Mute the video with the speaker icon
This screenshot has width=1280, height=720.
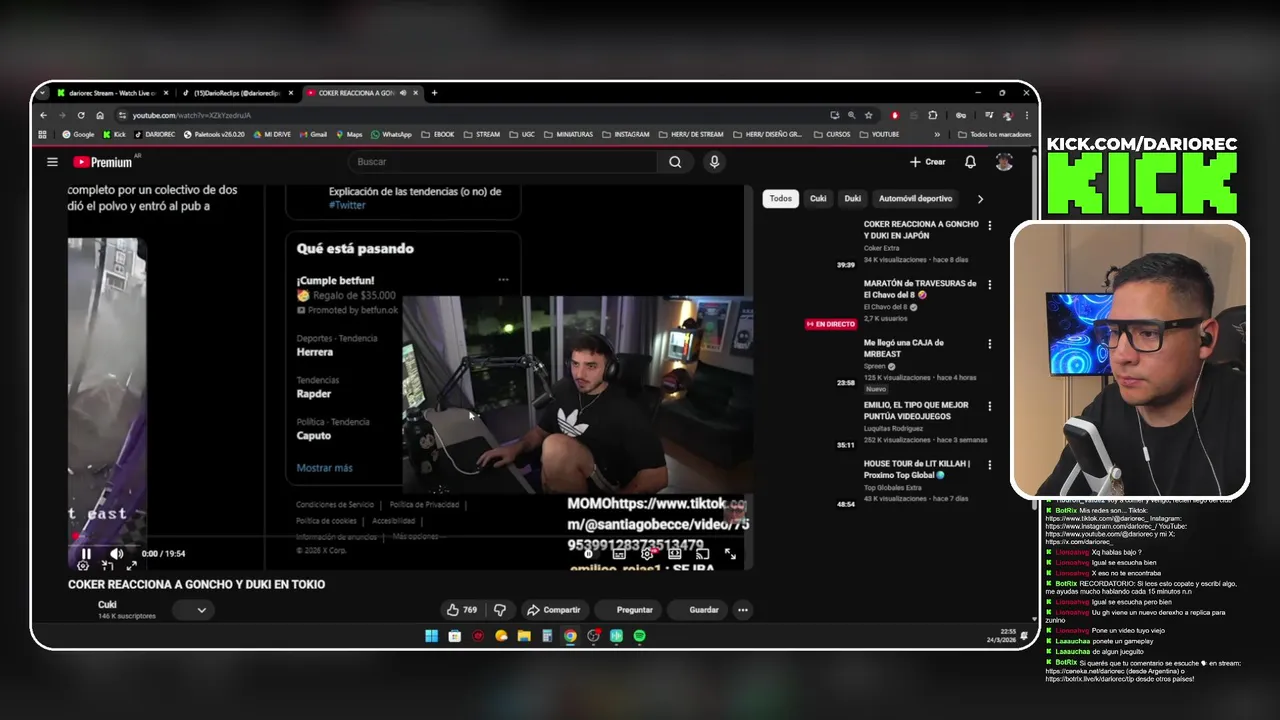(x=116, y=554)
